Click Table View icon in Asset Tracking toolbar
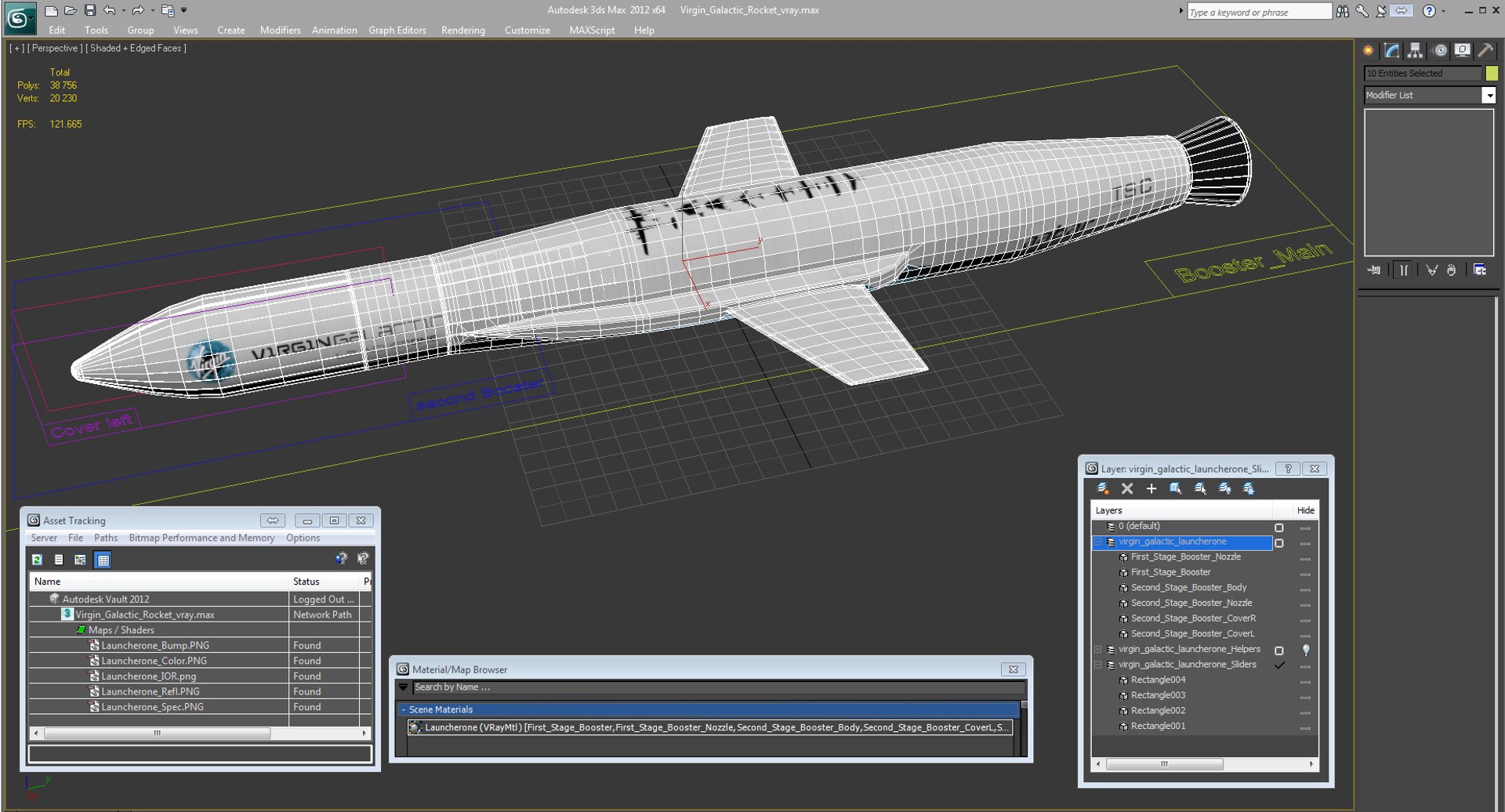 click(103, 560)
